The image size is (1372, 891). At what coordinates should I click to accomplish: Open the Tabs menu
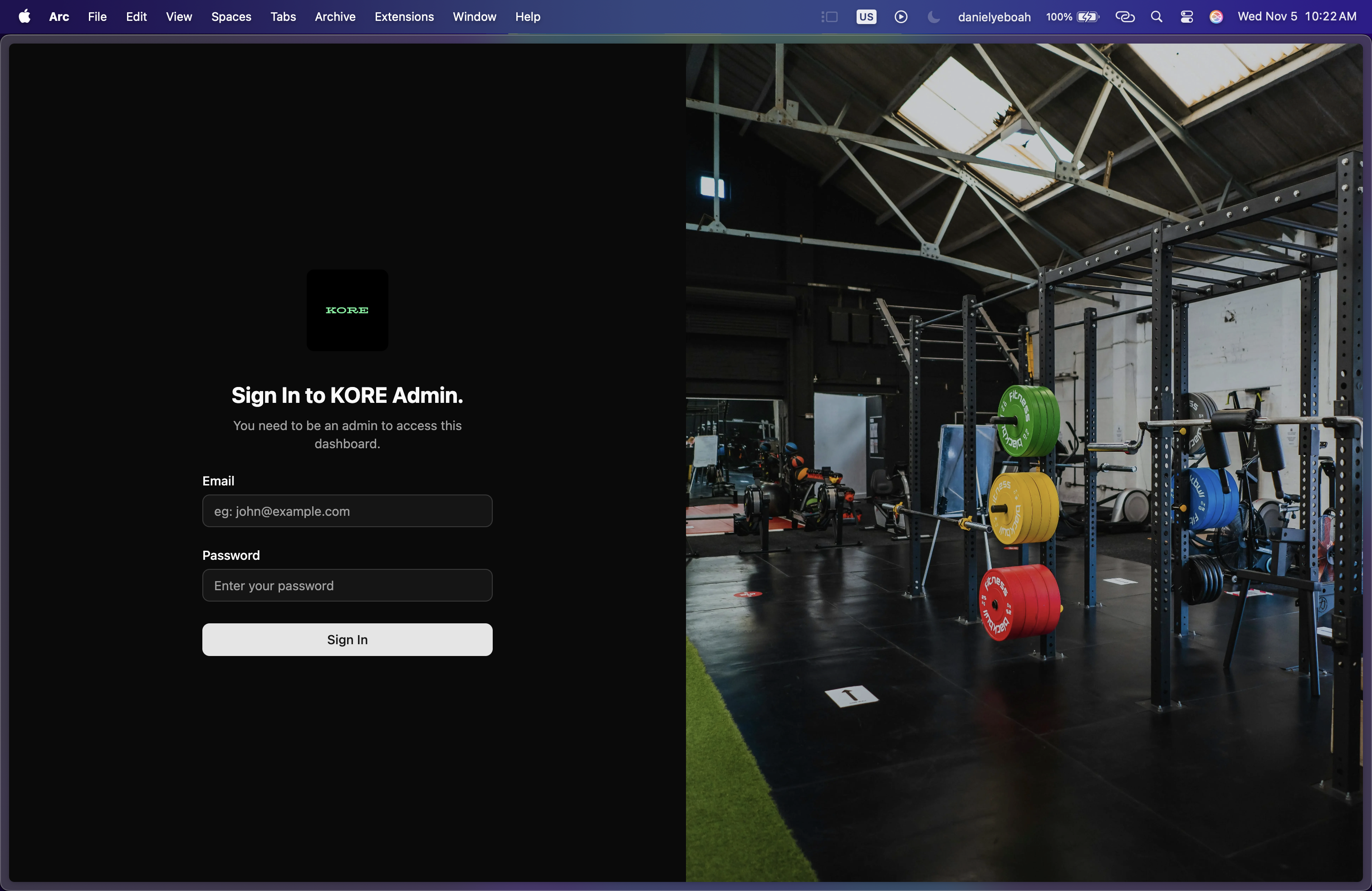[283, 17]
